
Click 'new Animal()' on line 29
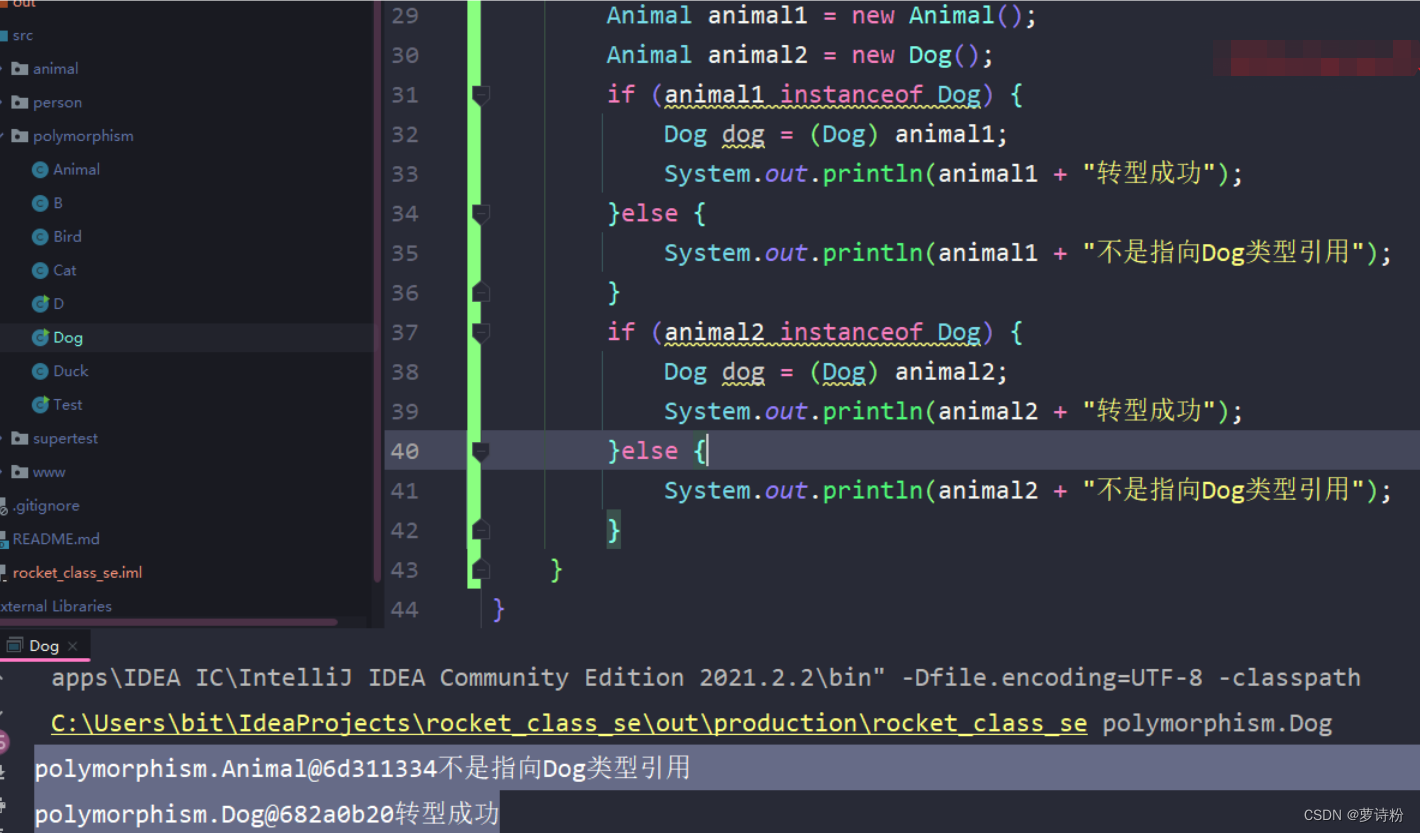coord(937,16)
